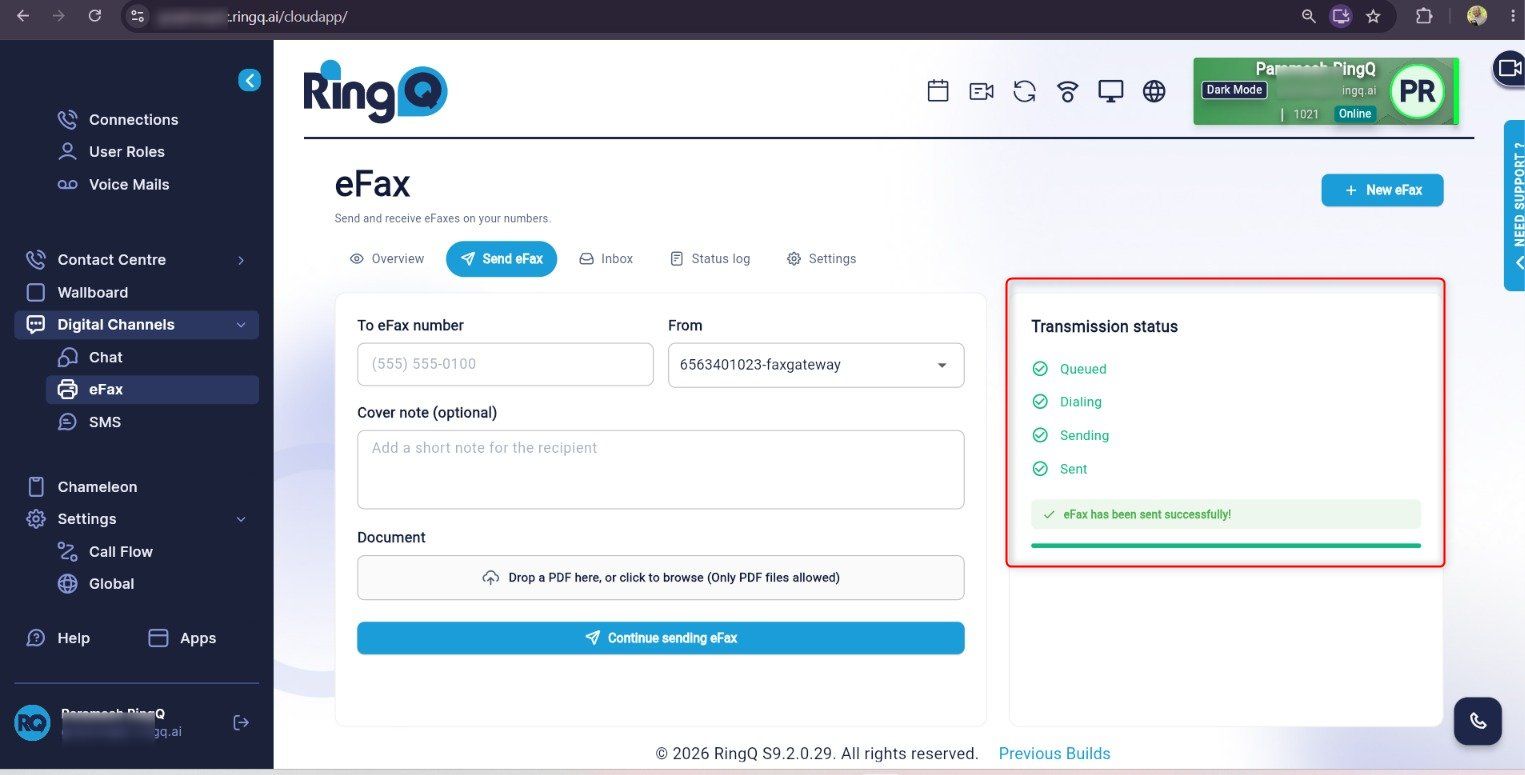Screen dimensions: 1525x775
Task: Click the eFax sent successfully message
Action: (1226, 514)
